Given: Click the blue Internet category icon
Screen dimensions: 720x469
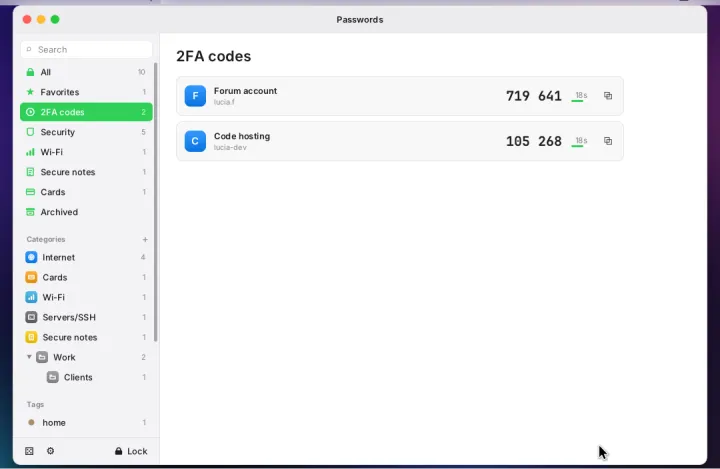Looking at the screenshot, I should pos(31,257).
